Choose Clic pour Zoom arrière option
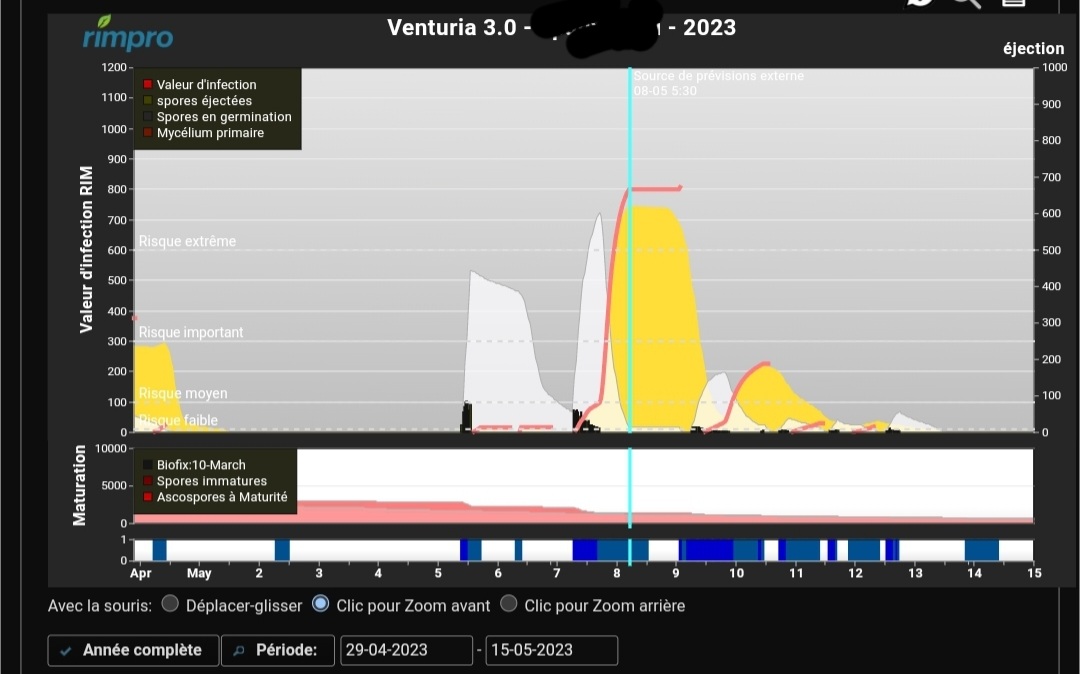The image size is (1080, 674). pos(508,604)
